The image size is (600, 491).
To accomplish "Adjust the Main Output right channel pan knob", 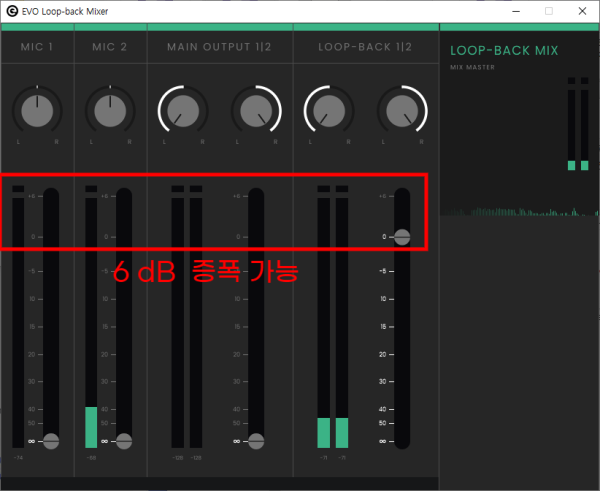I will (256, 111).
